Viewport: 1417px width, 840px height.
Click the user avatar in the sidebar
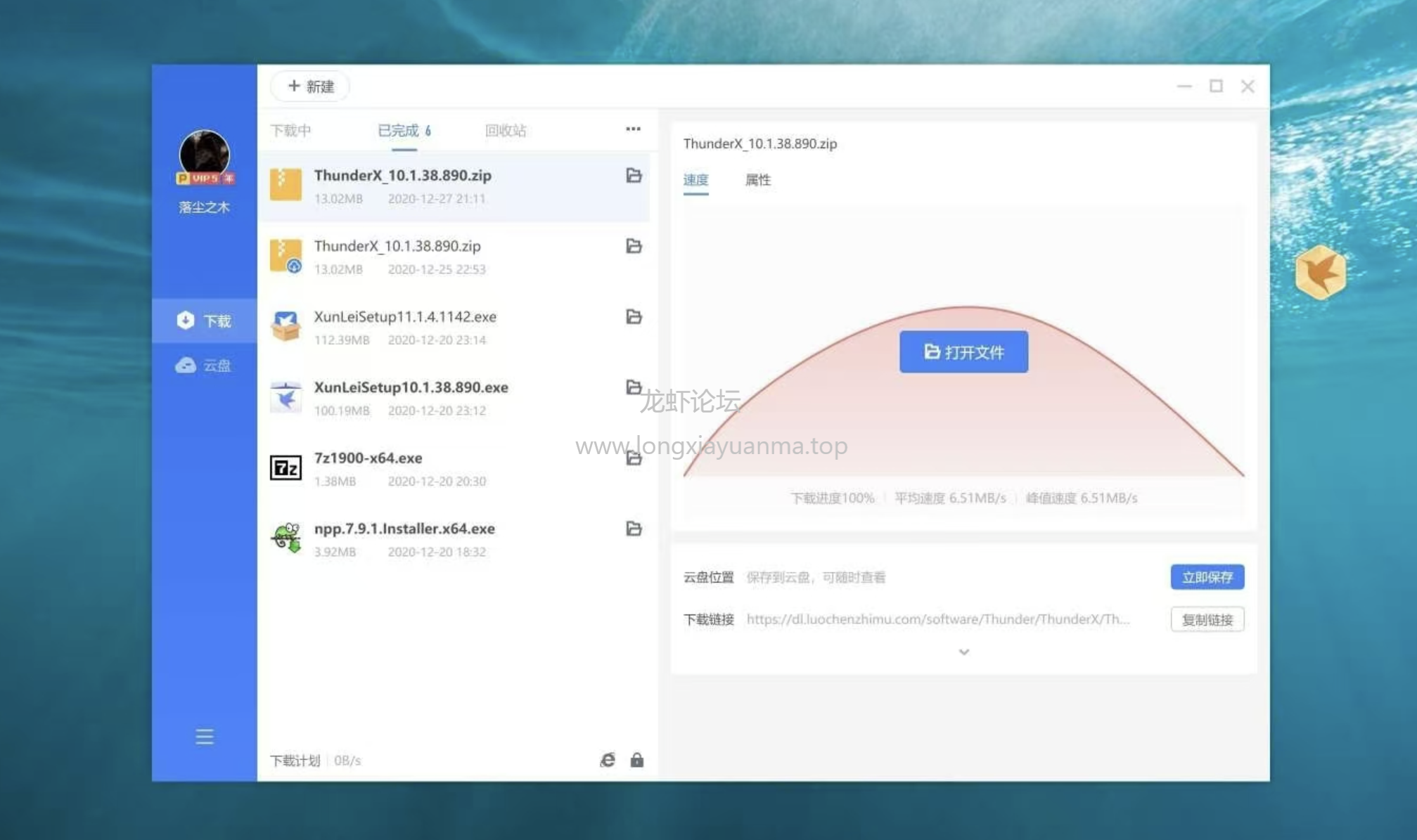205,153
